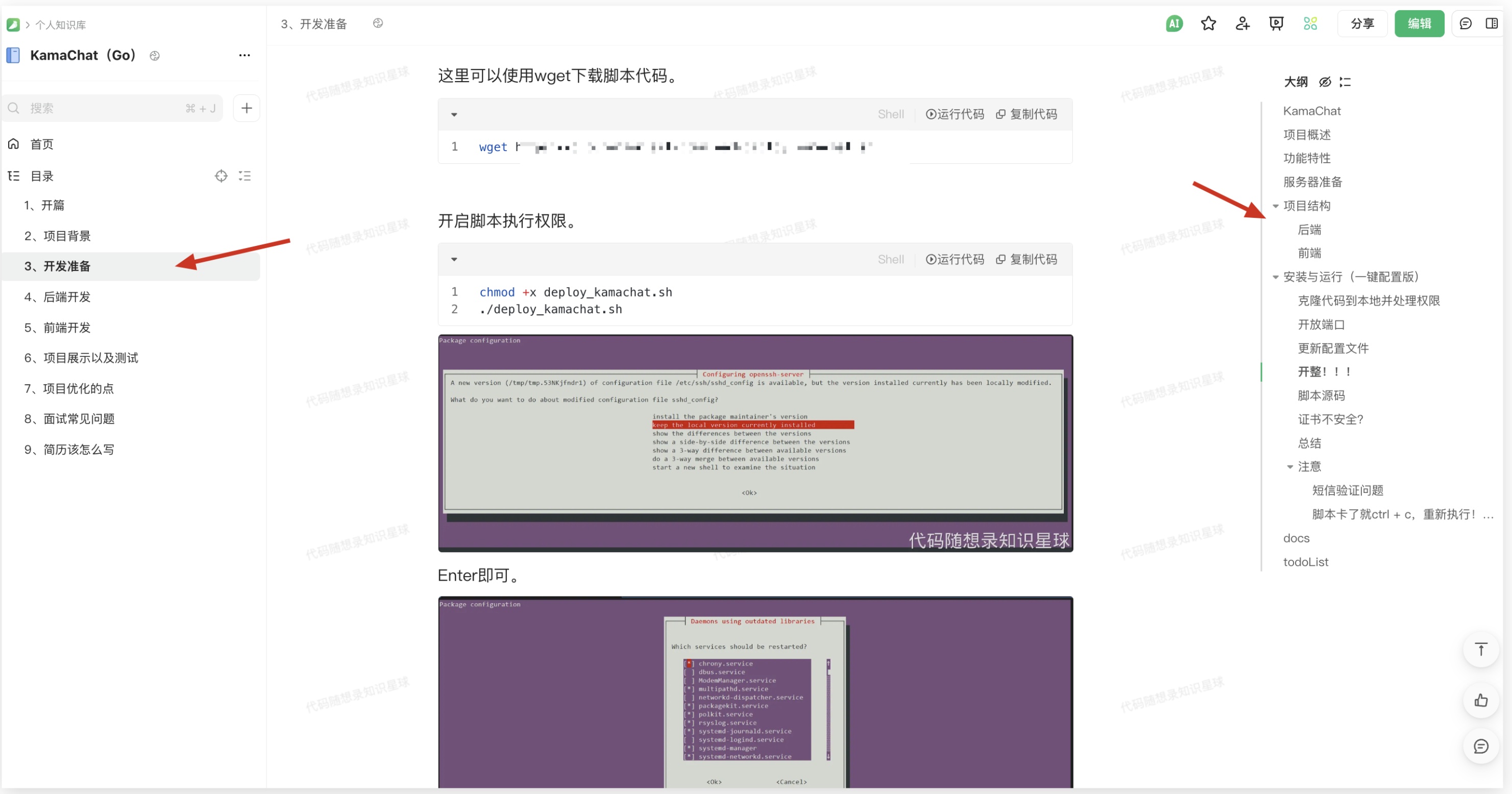The image size is (1512, 794).
Task: Click the icon beside the document title 3、开发准备
Action: 378,23
